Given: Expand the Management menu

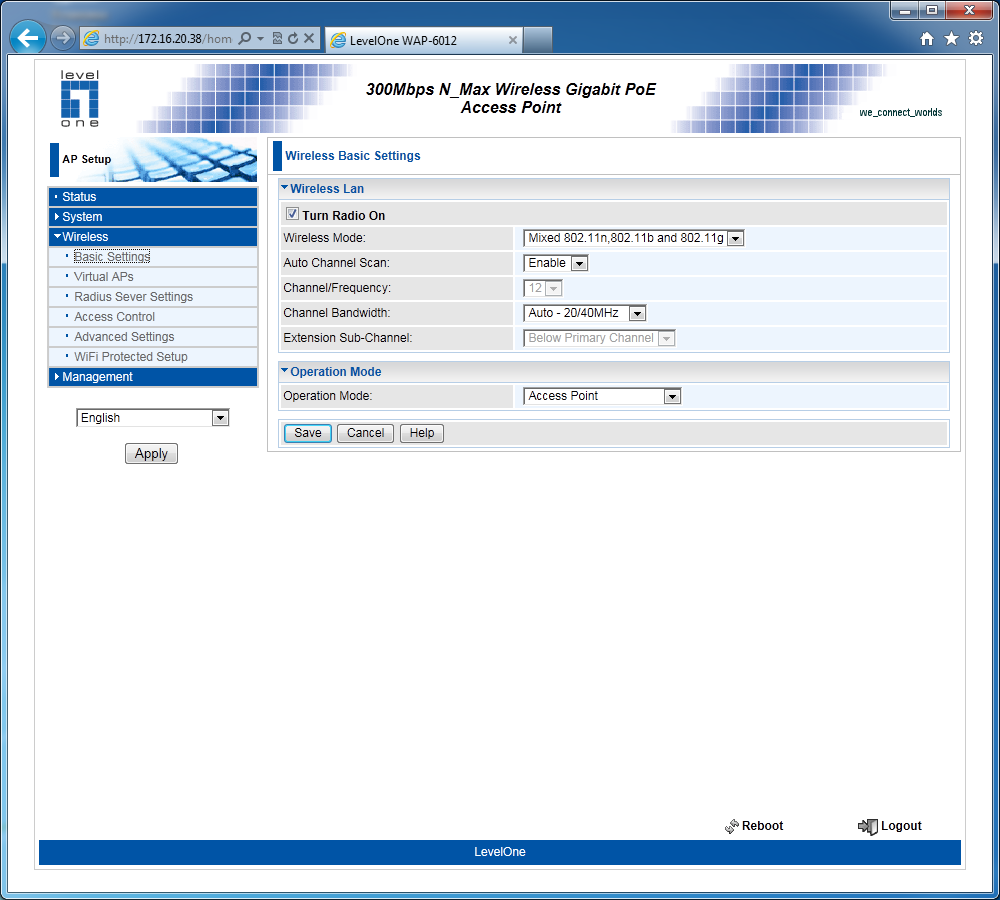Looking at the screenshot, I should (x=153, y=377).
